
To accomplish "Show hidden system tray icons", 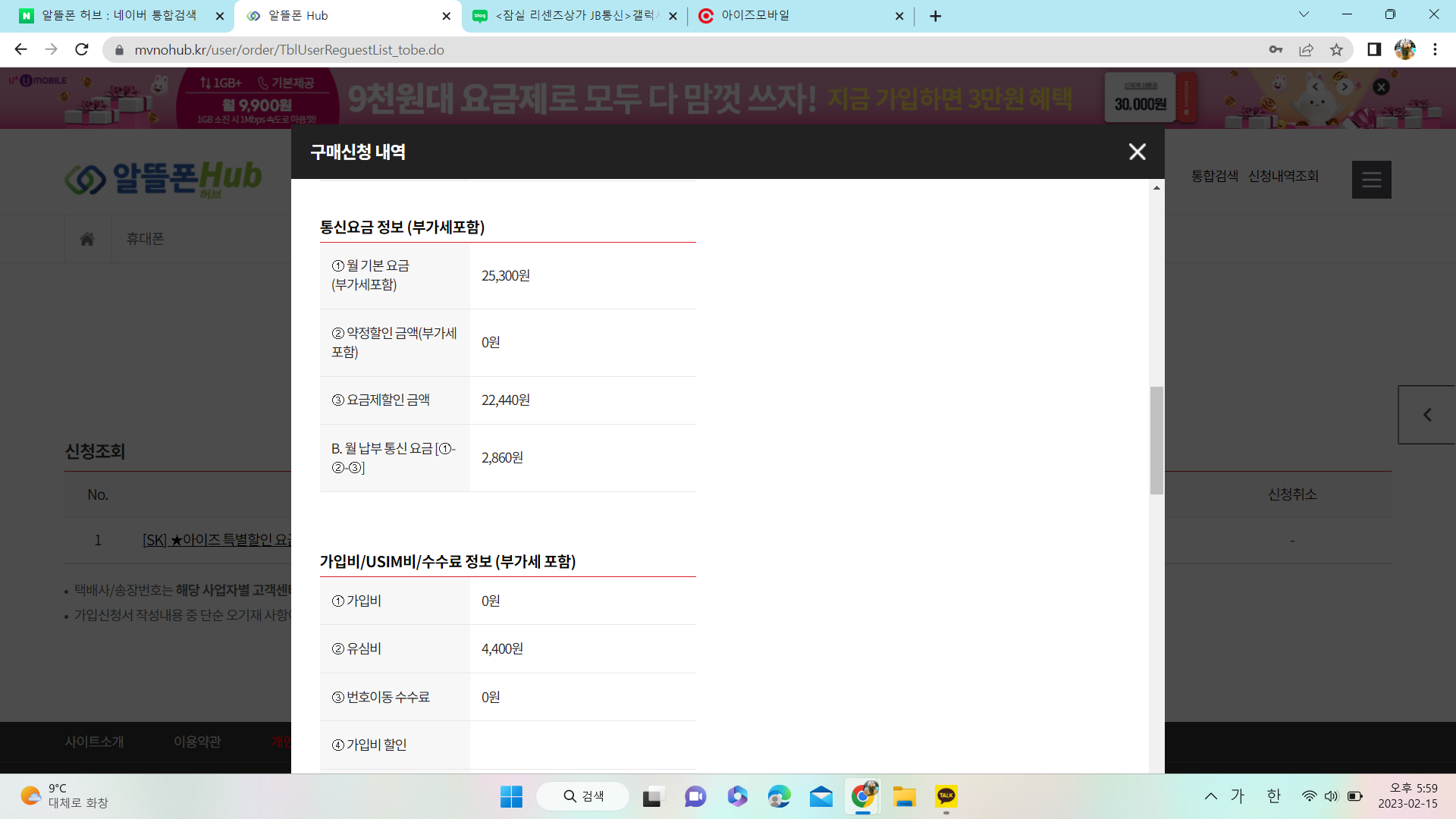I will [1211, 796].
